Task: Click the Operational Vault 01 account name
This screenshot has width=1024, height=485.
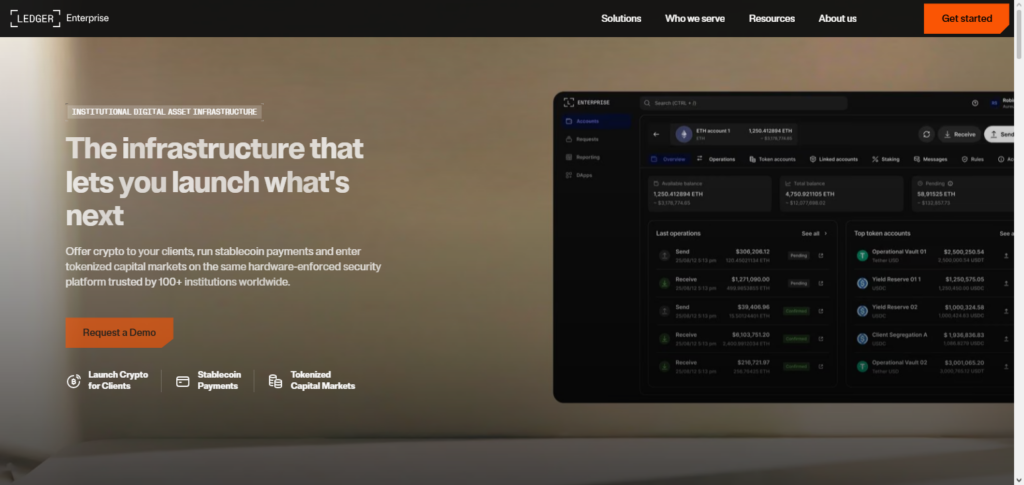Action: 899,252
